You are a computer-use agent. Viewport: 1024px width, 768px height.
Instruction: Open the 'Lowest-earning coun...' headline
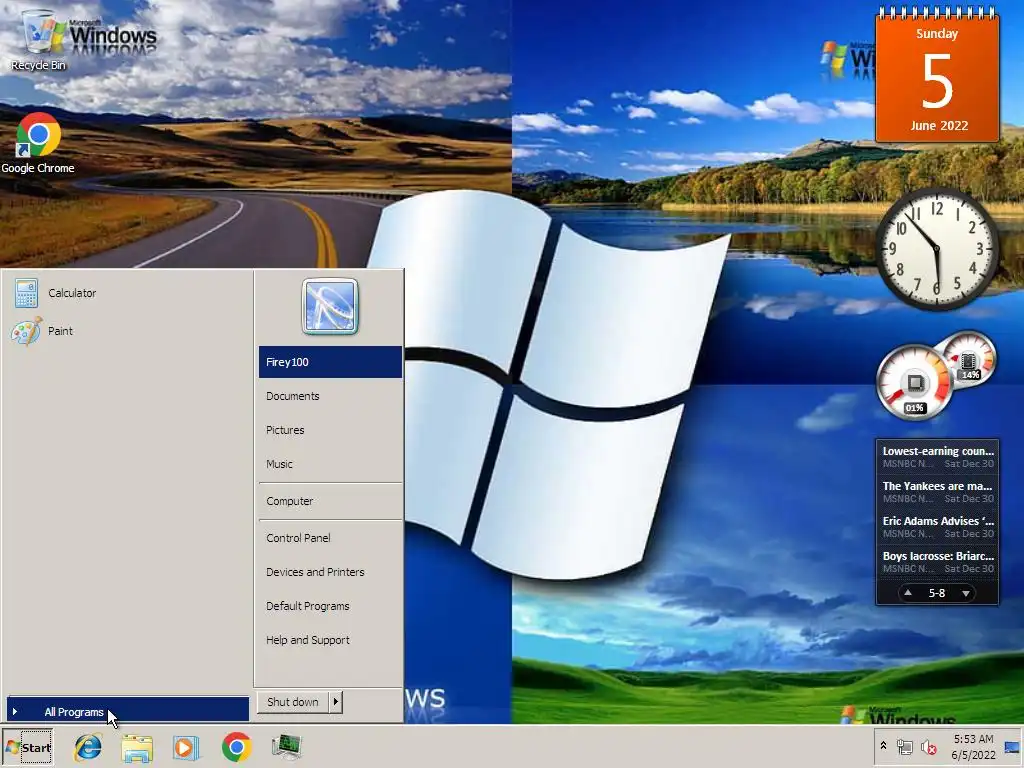[x=937, y=456]
